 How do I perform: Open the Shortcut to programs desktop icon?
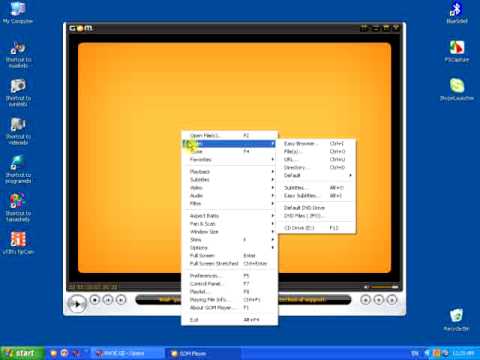[x=18, y=169]
